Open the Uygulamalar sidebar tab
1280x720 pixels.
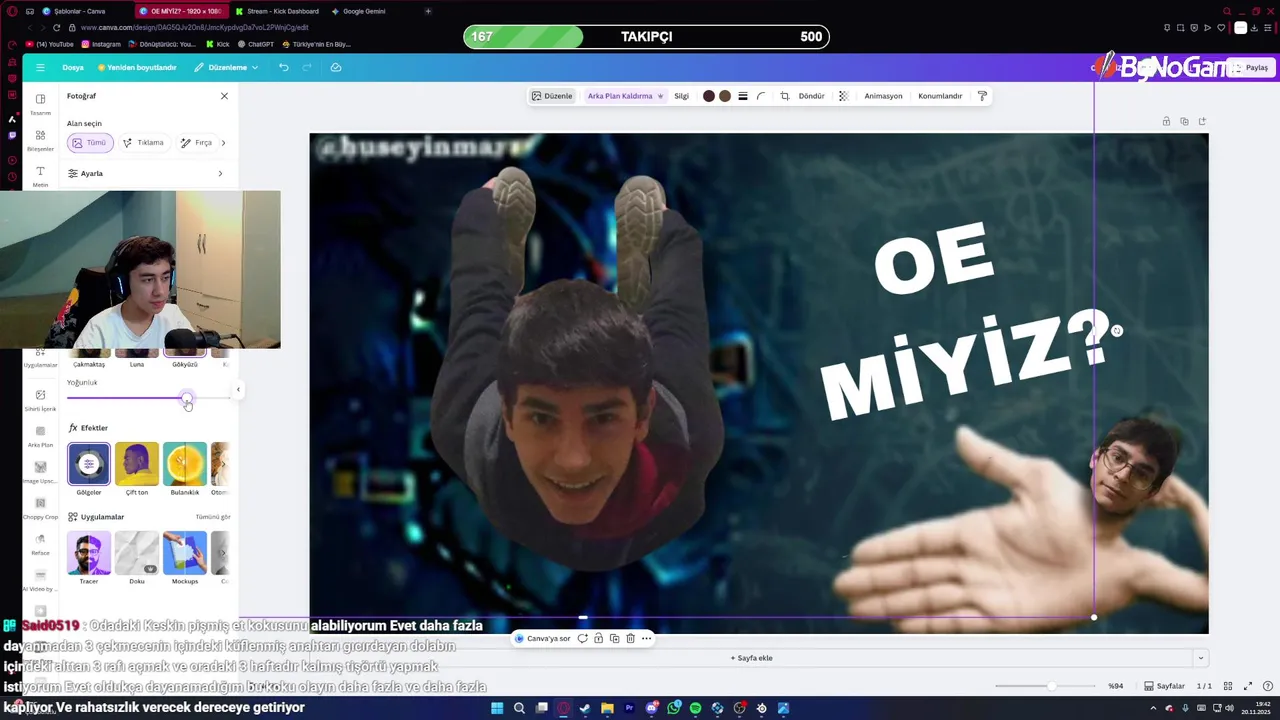tap(40, 358)
